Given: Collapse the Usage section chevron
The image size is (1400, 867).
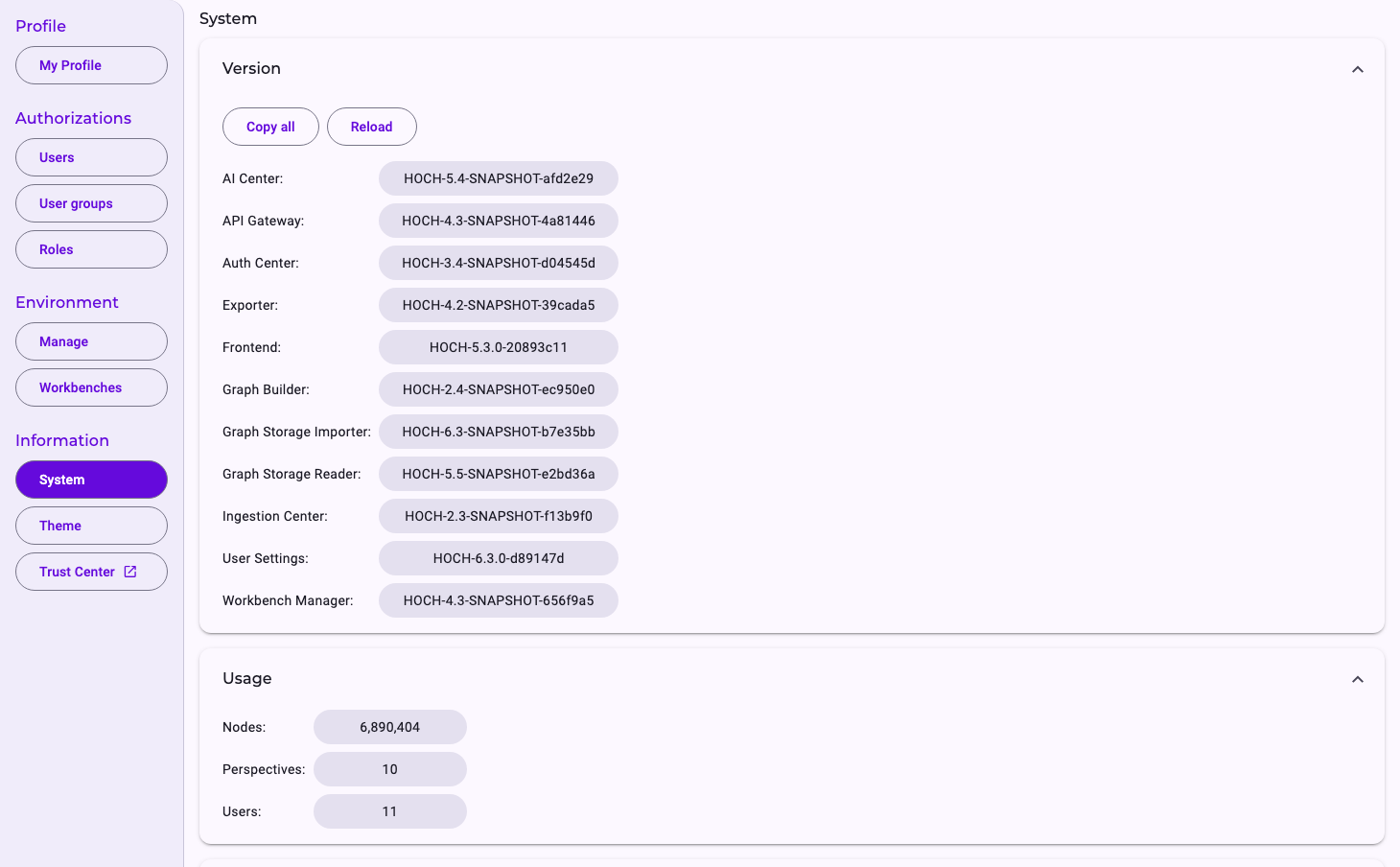Looking at the screenshot, I should [x=1358, y=679].
